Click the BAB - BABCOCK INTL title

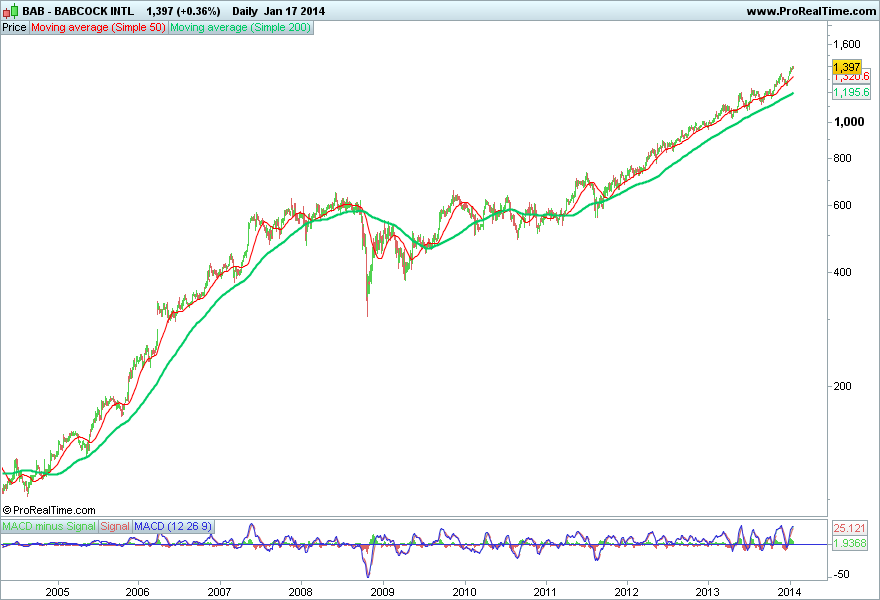click(78, 11)
